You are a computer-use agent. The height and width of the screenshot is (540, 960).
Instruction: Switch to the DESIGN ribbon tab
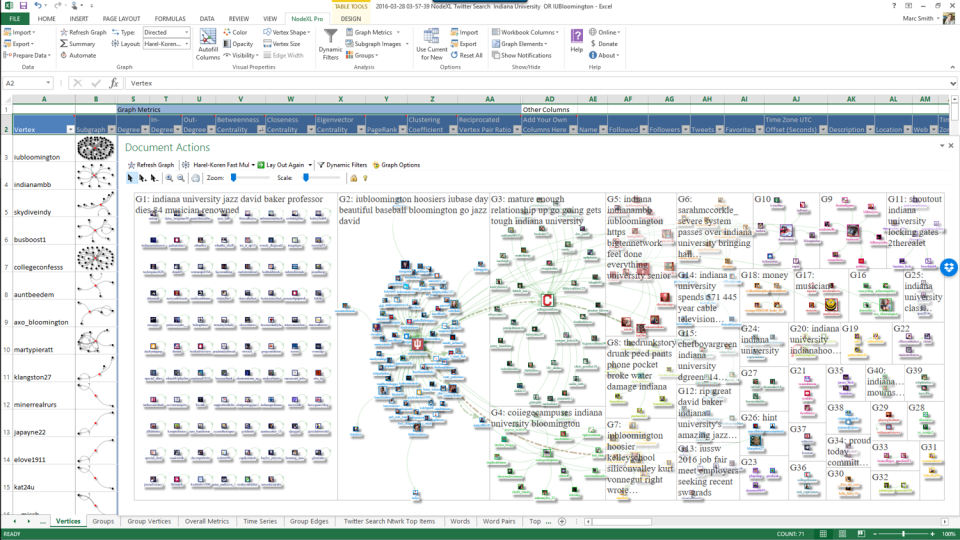tap(351, 19)
